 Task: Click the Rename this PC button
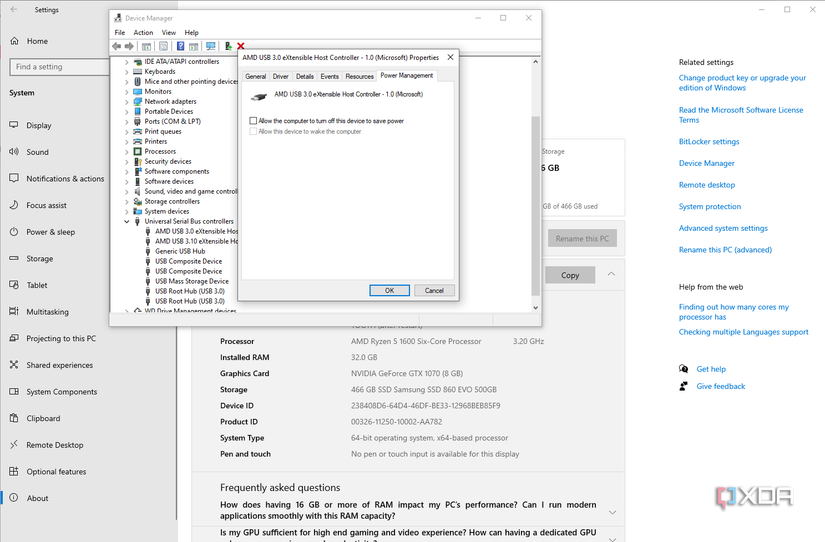(582, 238)
